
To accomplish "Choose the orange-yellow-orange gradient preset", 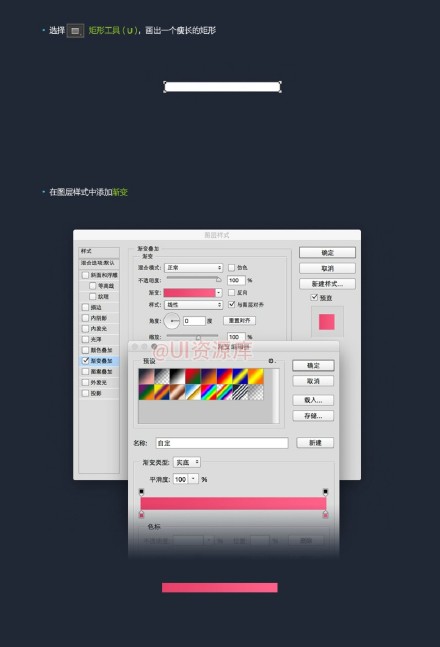I will [255, 376].
